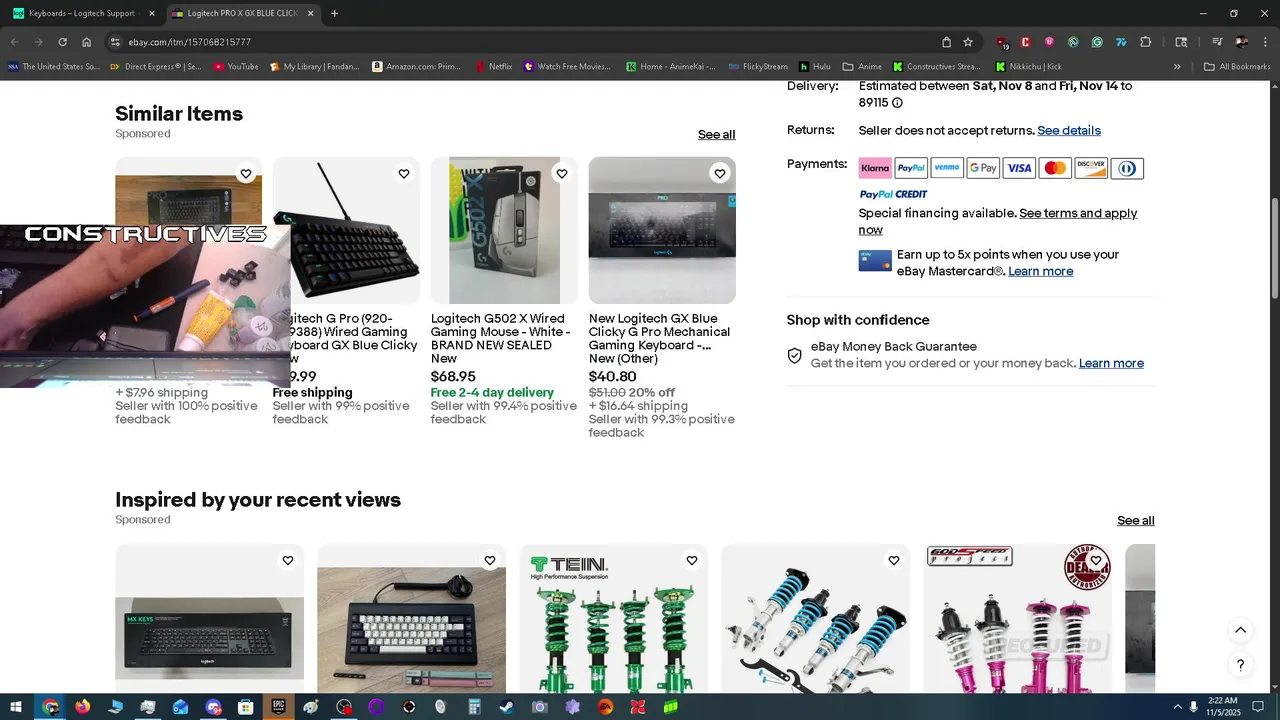
Task: Open the shopping bag icon in address bar
Action: click(x=946, y=42)
